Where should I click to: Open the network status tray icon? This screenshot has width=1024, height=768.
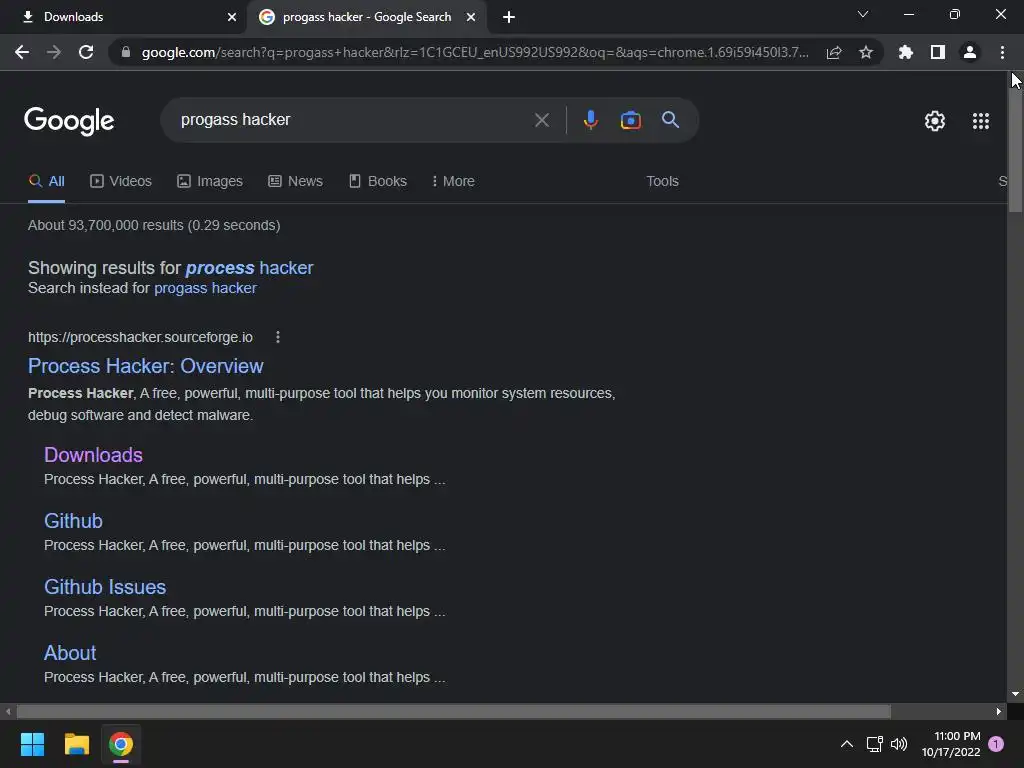(x=874, y=744)
